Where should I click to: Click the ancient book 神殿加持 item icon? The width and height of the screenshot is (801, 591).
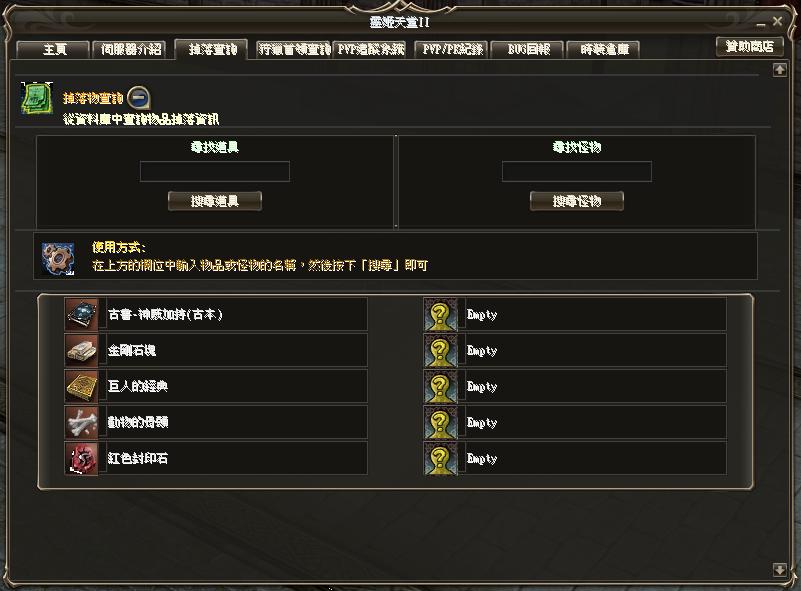[x=82, y=315]
